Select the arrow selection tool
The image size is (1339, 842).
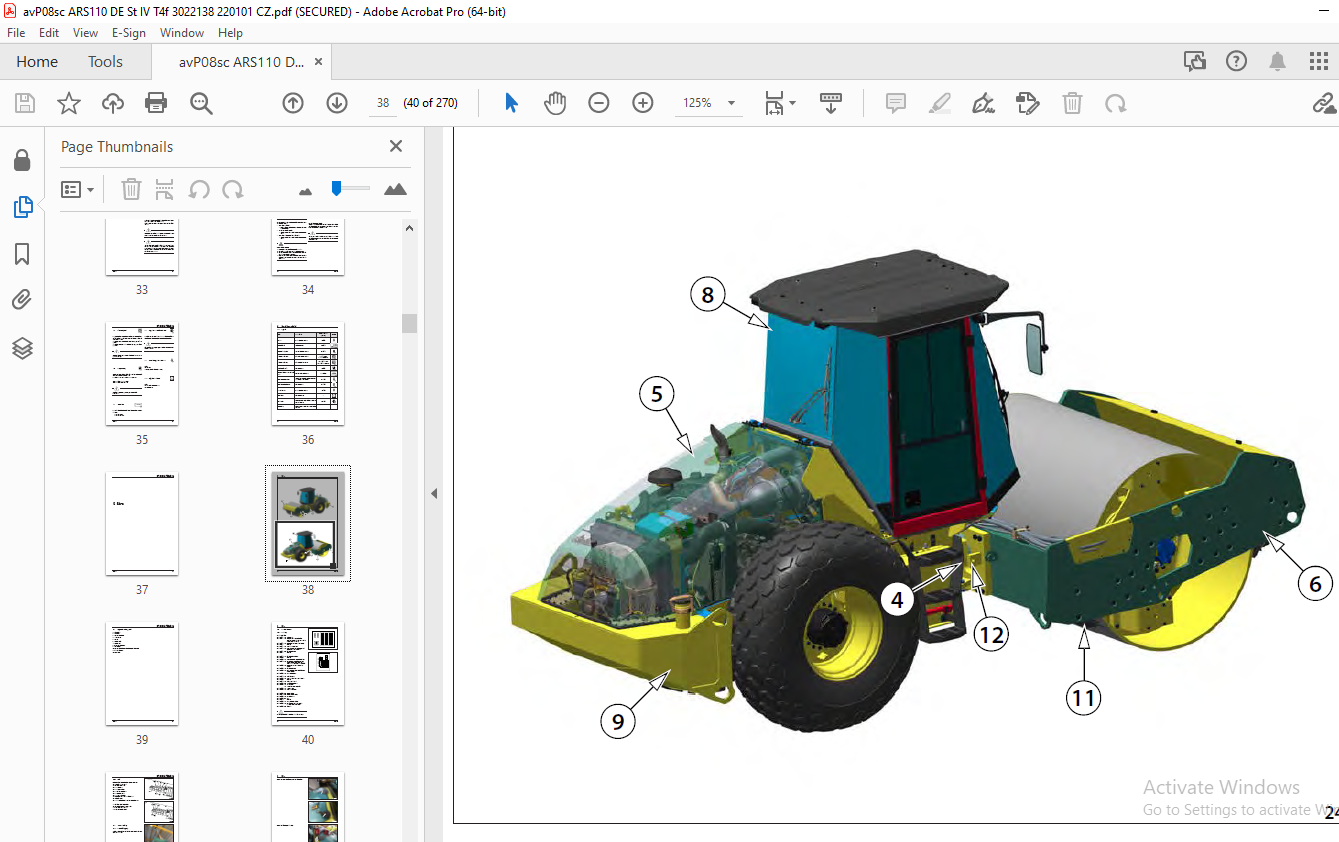coord(512,103)
